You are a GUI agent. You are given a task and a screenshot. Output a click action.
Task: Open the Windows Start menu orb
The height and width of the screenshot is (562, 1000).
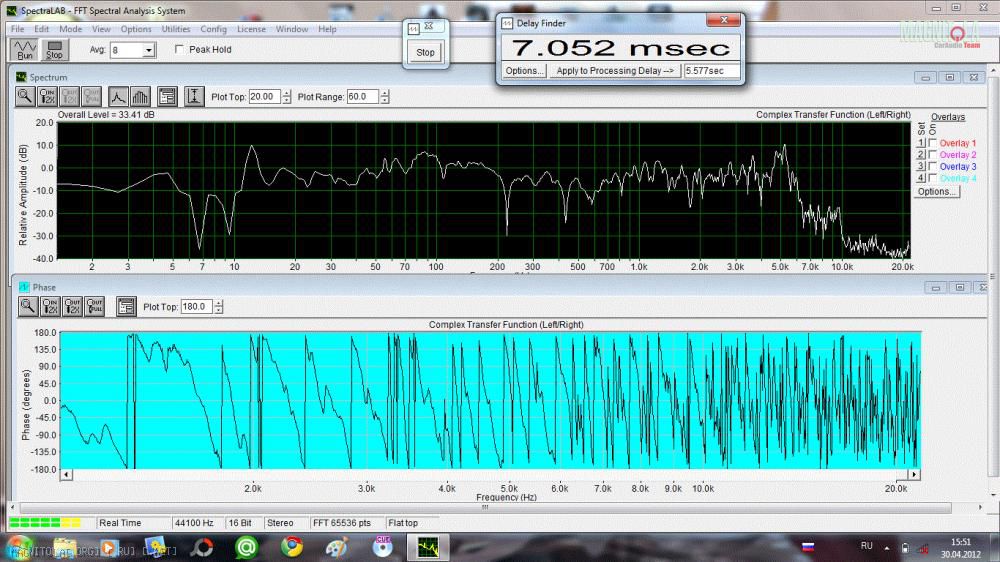[18, 548]
